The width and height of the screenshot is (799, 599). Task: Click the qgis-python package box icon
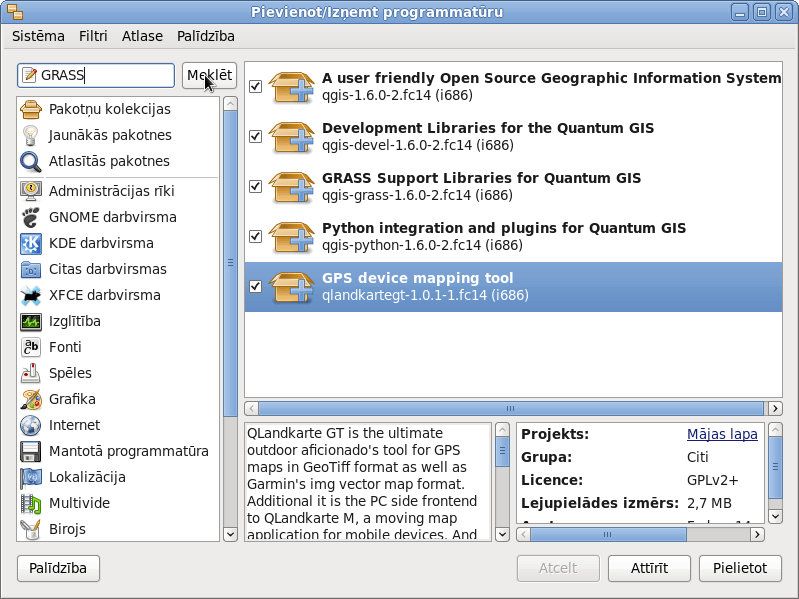click(291, 236)
